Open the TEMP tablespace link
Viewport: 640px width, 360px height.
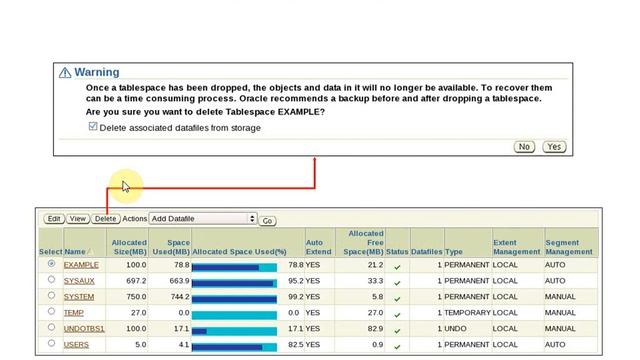click(73, 313)
